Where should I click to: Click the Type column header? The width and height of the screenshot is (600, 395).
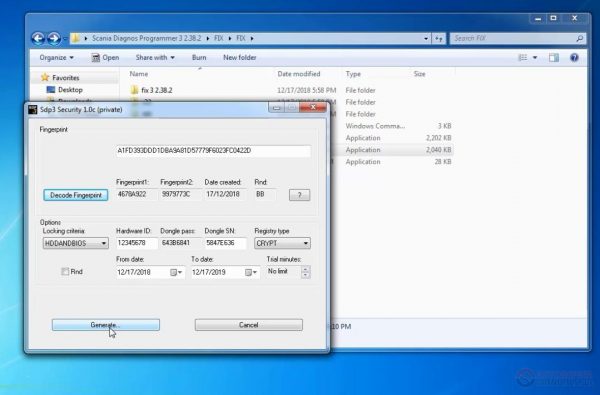click(x=353, y=74)
